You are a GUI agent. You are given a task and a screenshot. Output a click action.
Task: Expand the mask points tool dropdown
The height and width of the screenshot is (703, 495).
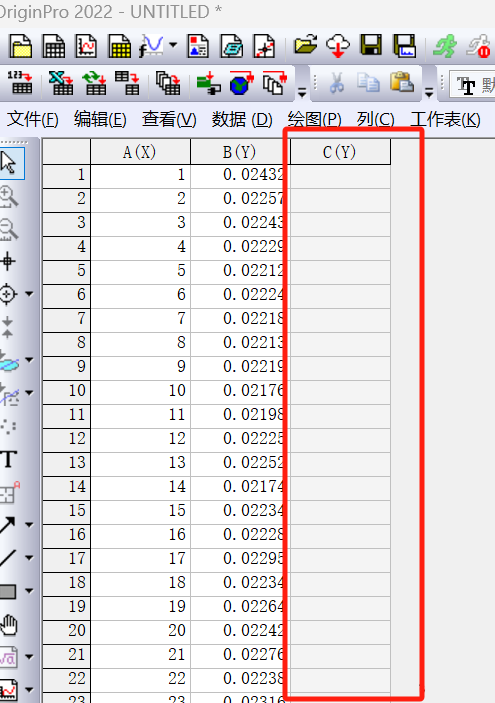29,393
